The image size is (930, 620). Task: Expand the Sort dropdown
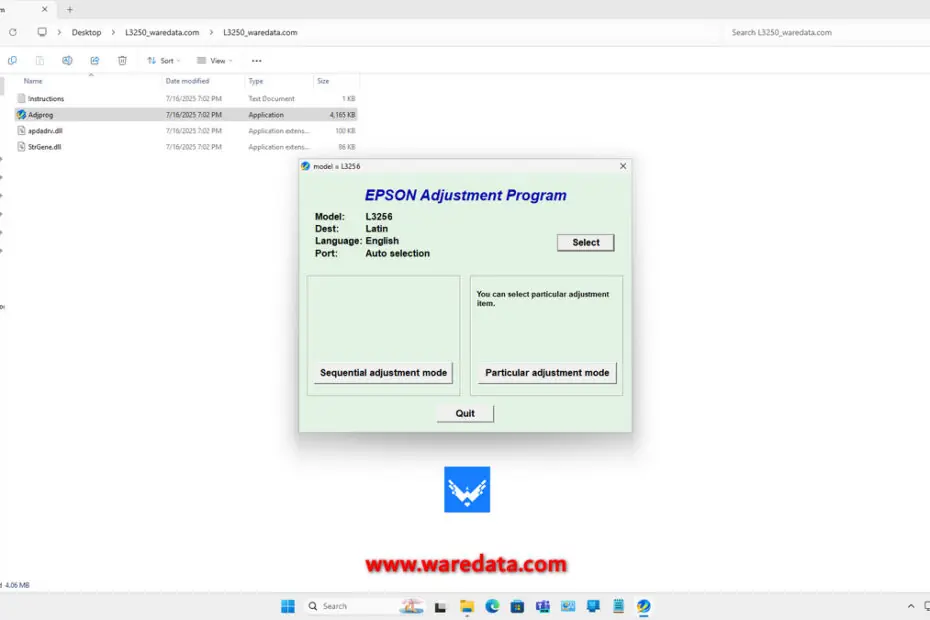164,61
